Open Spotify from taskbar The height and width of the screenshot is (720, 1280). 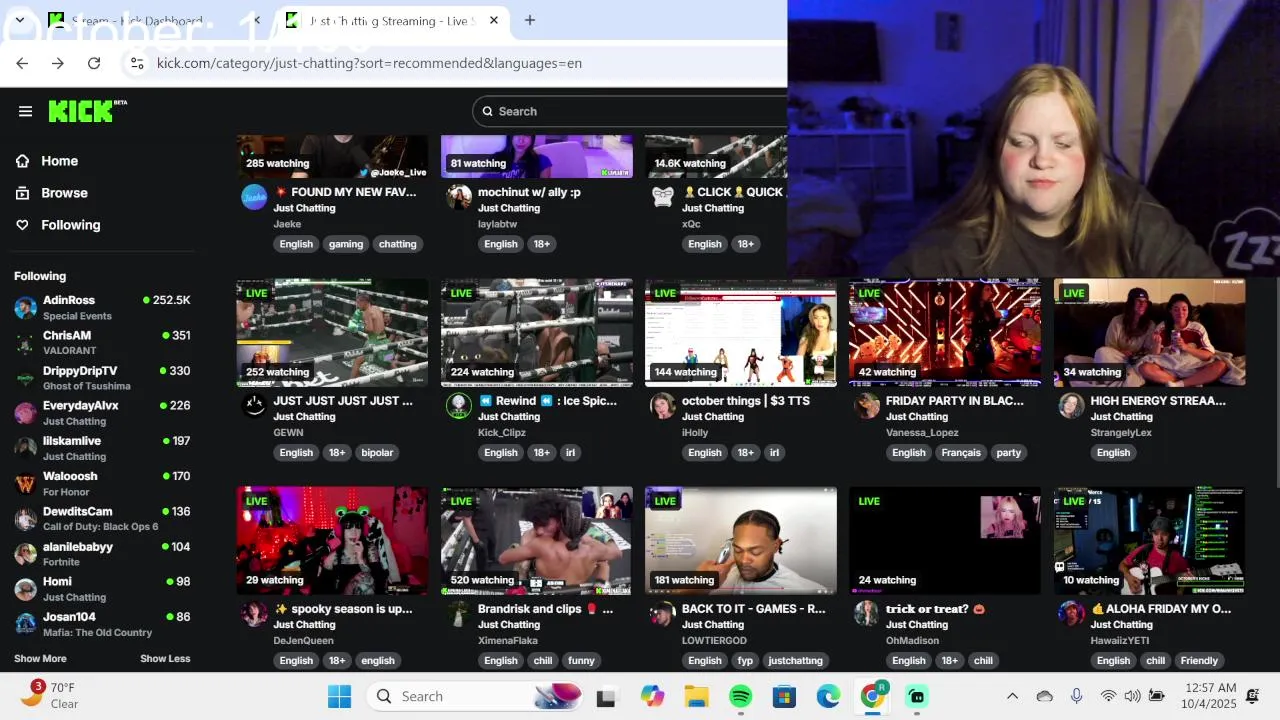740,696
